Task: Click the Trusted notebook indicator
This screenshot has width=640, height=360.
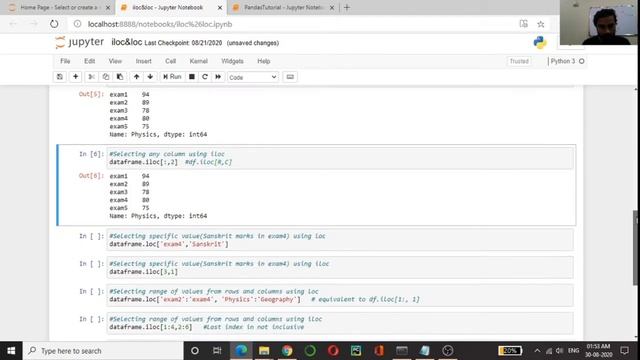Action: tap(519, 61)
